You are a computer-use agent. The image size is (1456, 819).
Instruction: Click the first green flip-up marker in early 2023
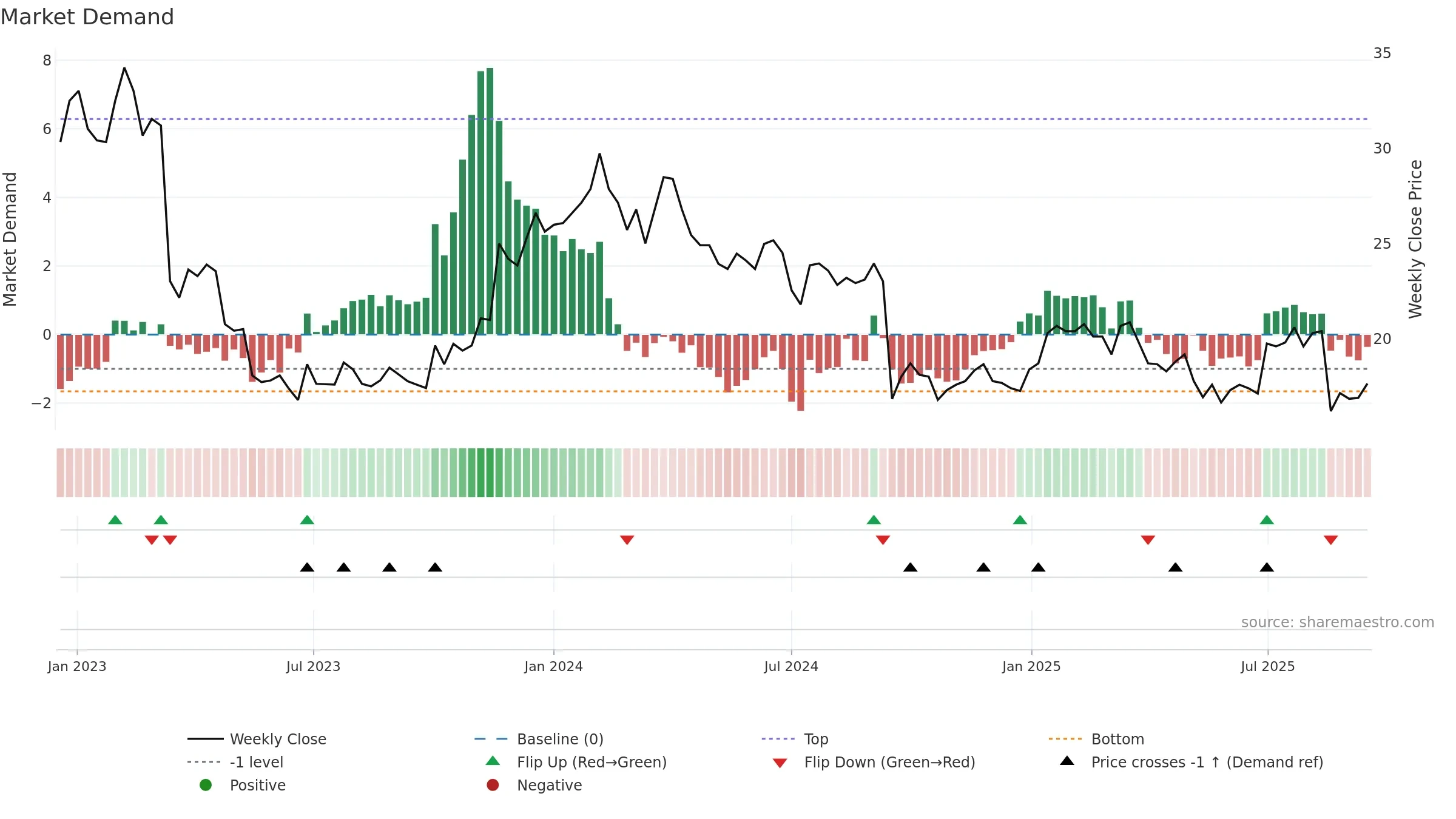click(115, 520)
